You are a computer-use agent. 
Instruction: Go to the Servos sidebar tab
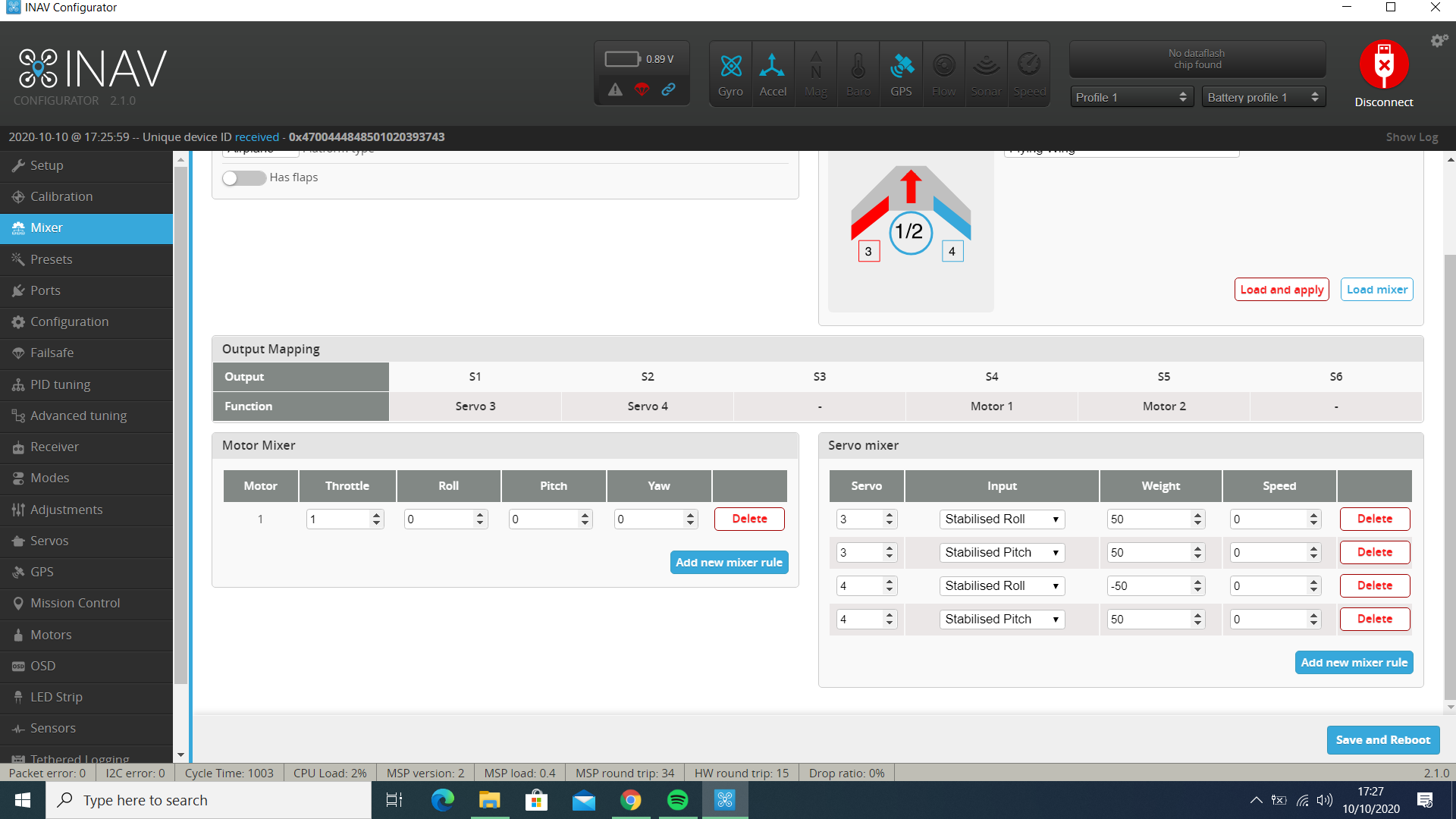pyautogui.click(x=49, y=541)
